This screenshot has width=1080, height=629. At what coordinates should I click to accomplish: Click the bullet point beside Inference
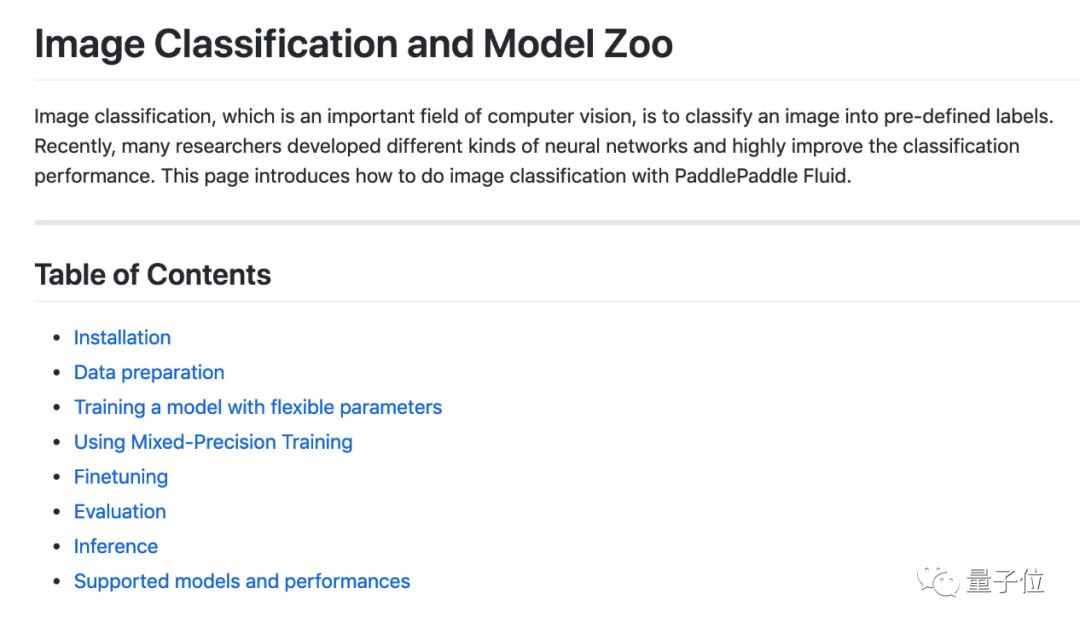56,547
